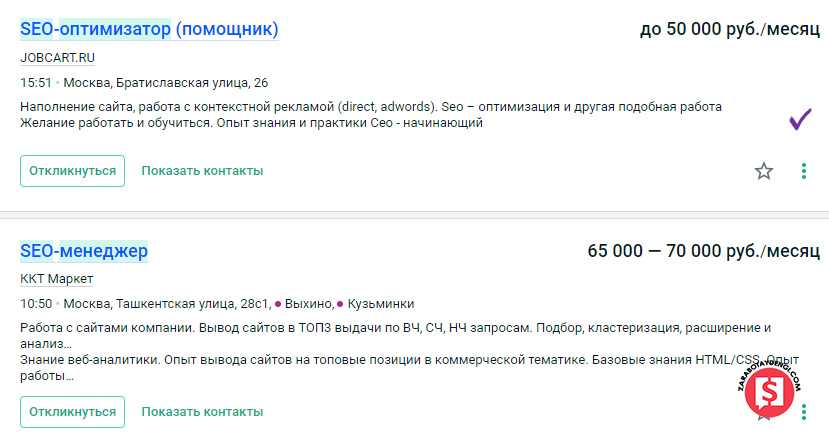Open three-dot menu for SEO-оптимизатор vacancy
829x437 pixels.
click(x=804, y=171)
